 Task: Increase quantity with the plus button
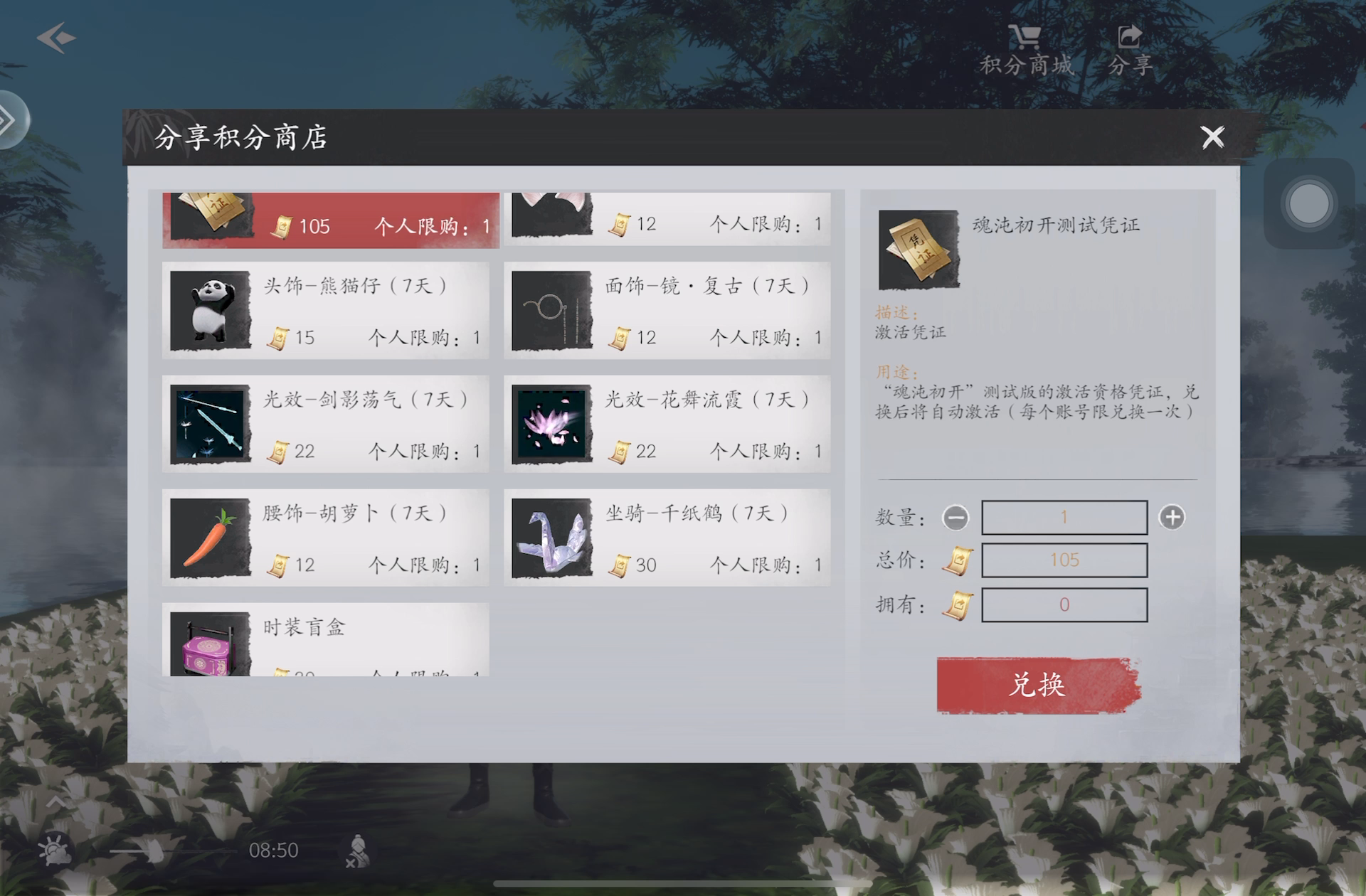pos(1172,517)
